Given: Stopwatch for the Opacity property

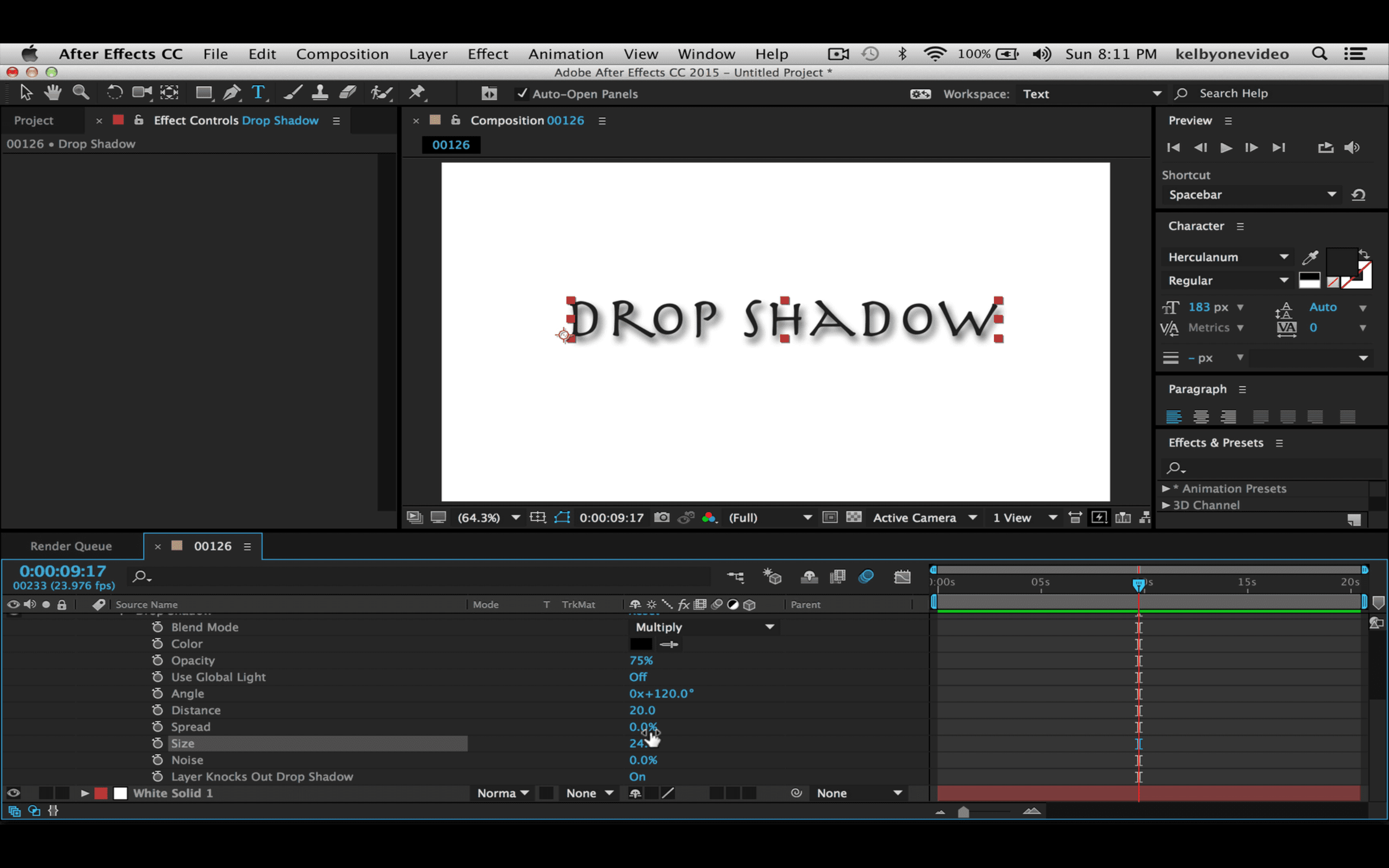Looking at the screenshot, I should (159, 660).
